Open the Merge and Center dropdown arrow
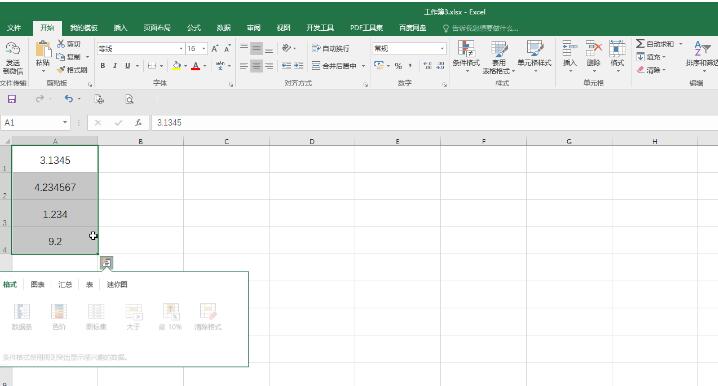 [364, 66]
